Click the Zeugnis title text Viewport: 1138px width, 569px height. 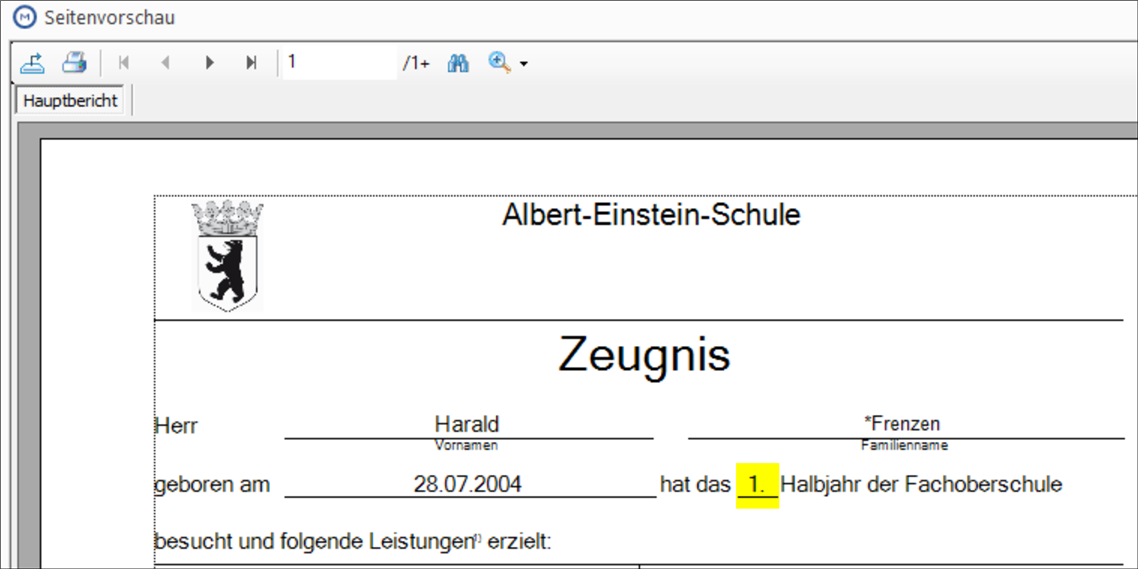[644, 355]
